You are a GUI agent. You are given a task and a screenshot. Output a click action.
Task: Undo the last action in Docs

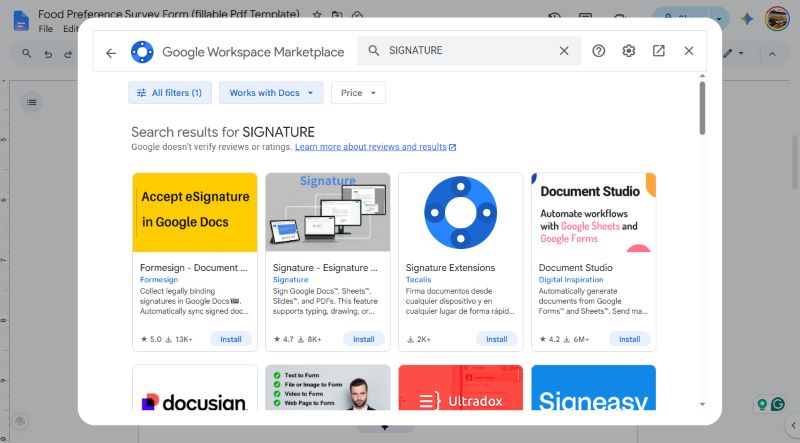[x=48, y=54]
